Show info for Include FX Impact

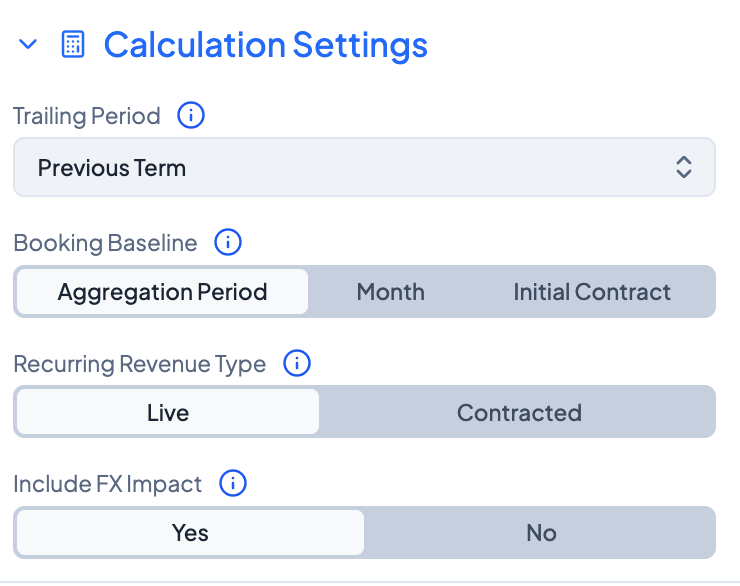[x=233, y=484]
